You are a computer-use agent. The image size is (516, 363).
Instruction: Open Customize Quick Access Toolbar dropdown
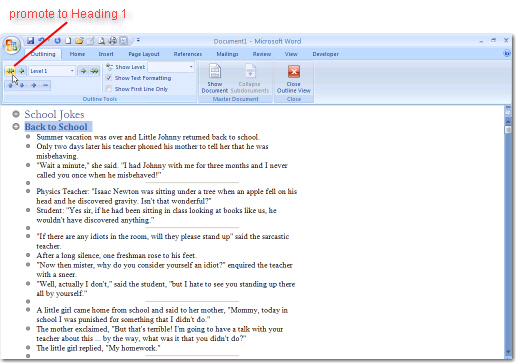(138, 41)
